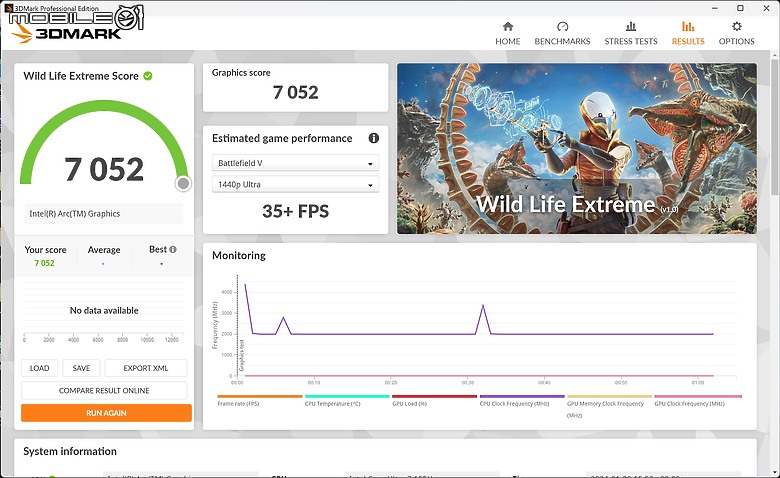The width and height of the screenshot is (780, 478).
Task: Click the gray knob on the score gauge
Action: [x=183, y=184]
